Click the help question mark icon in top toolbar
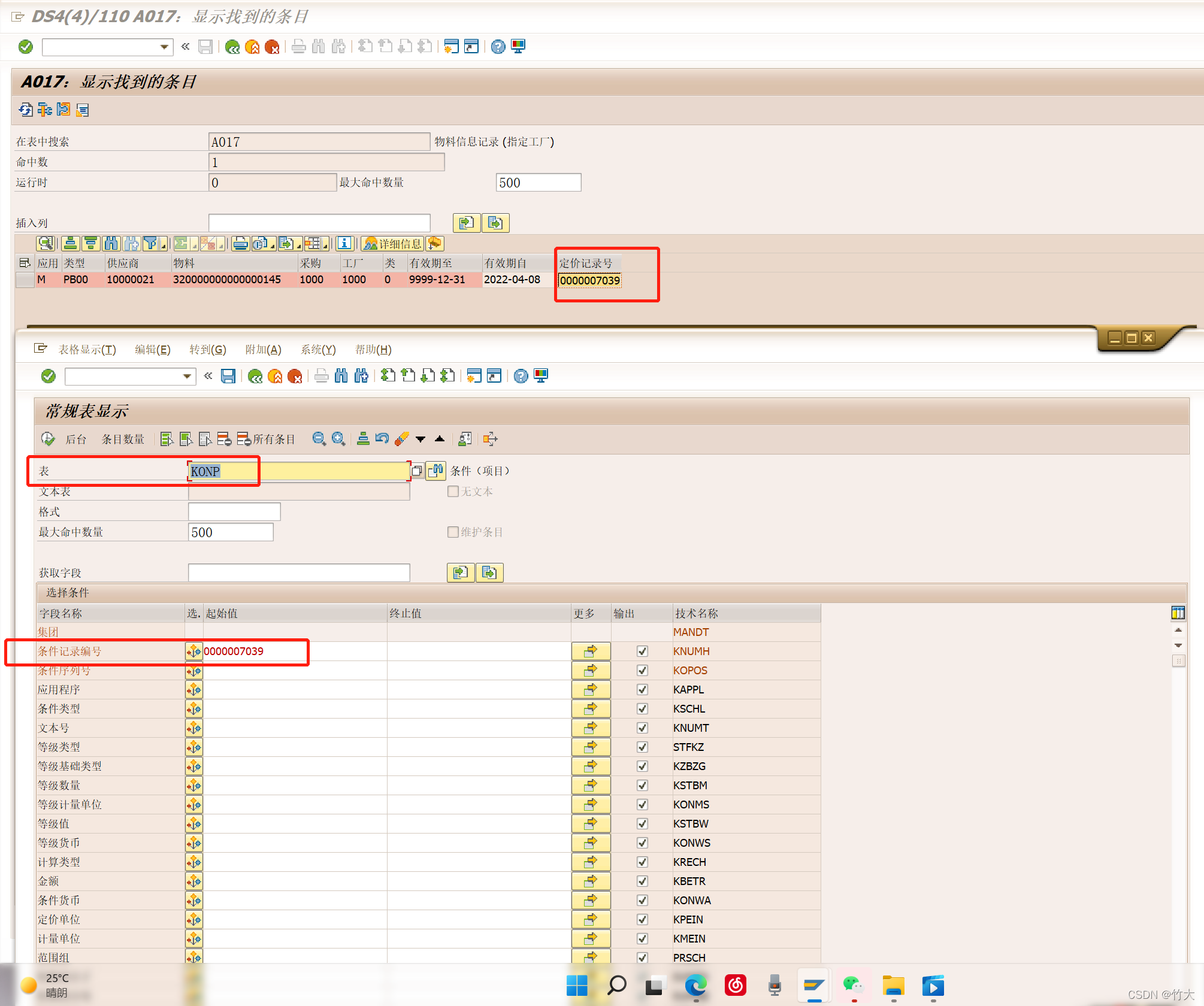This screenshot has height=1006, width=1204. coord(498,47)
